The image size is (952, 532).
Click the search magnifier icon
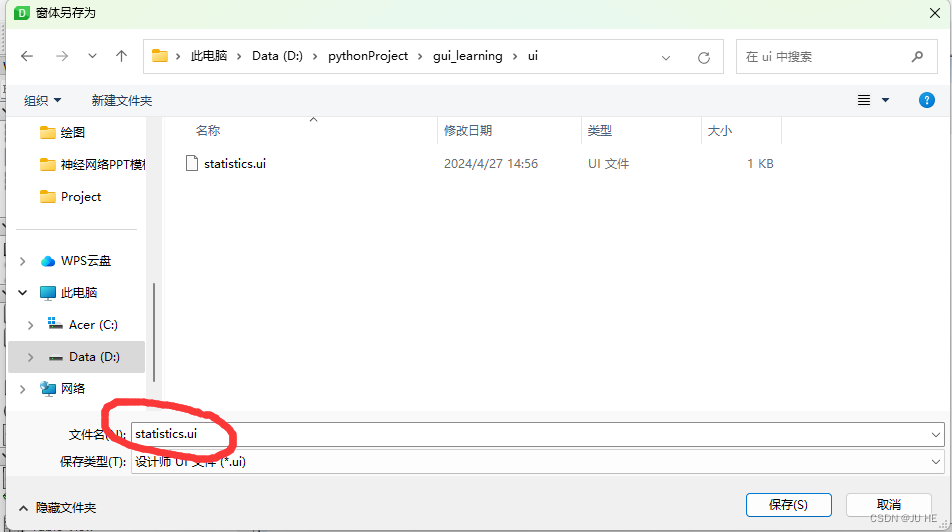click(917, 56)
